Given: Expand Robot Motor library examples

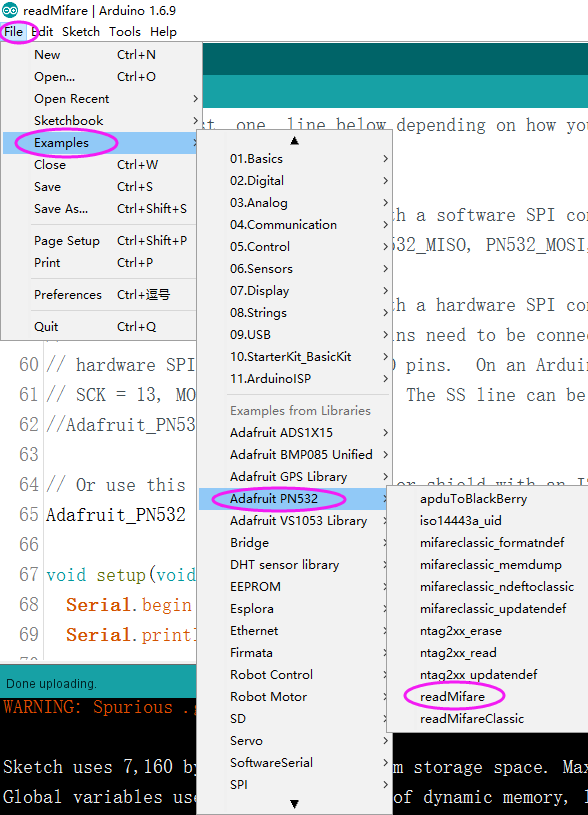Looking at the screenshot, I should tap(294, 696).
